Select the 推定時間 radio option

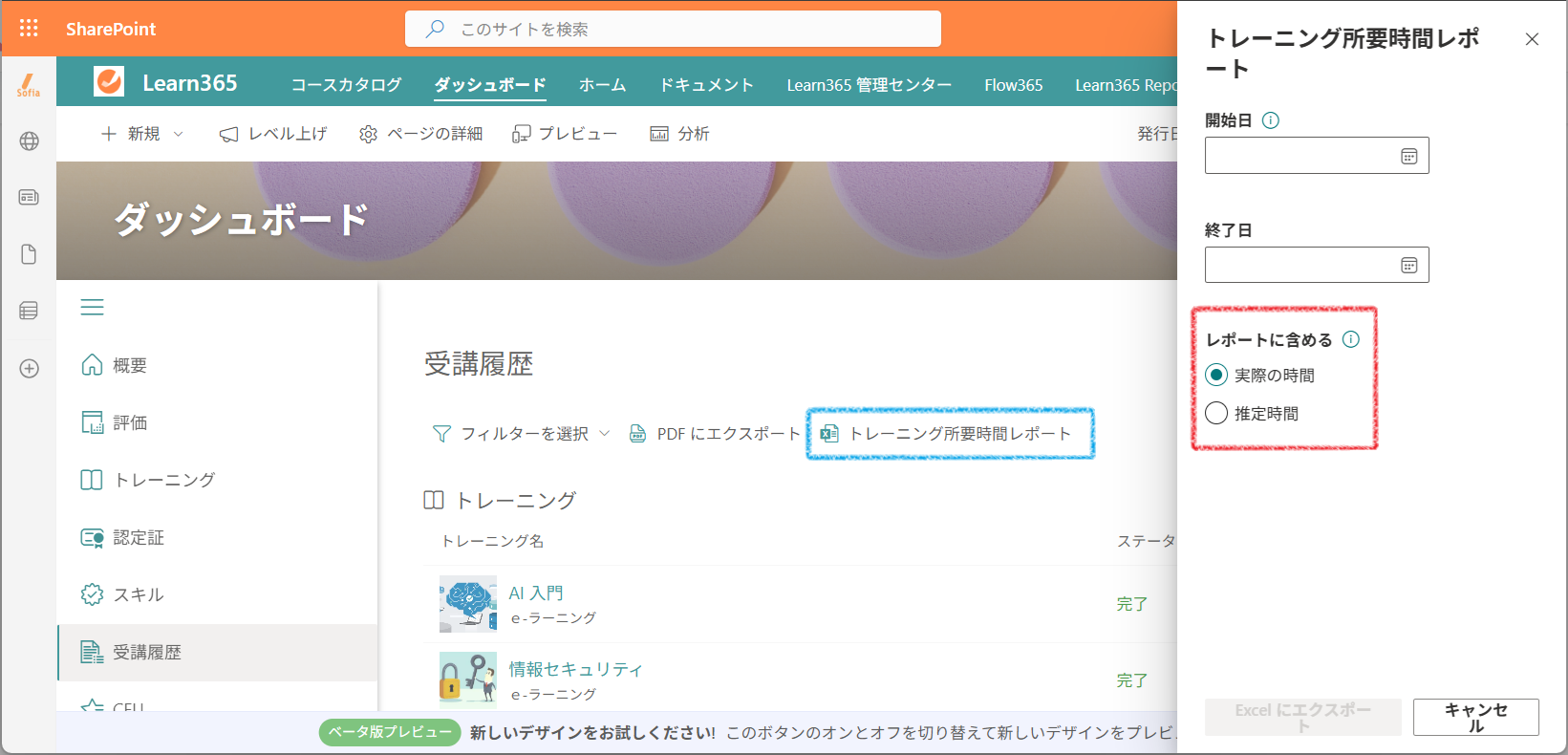[1216, 413]
